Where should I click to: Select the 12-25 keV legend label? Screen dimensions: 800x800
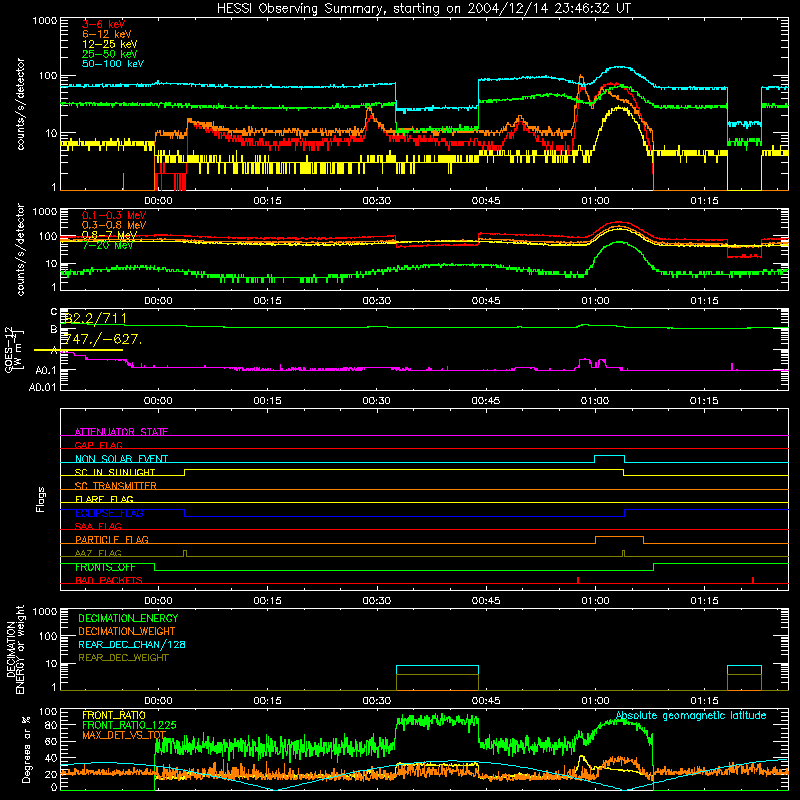click(110, 44)
